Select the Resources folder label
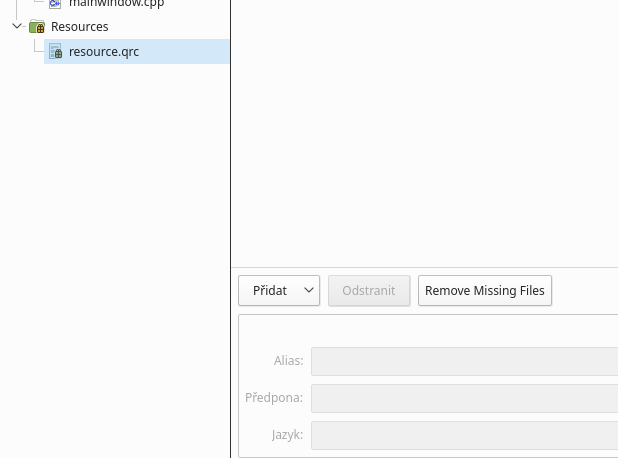The width and height of the screenshot is (618, 458). click(x=80, y=26)
